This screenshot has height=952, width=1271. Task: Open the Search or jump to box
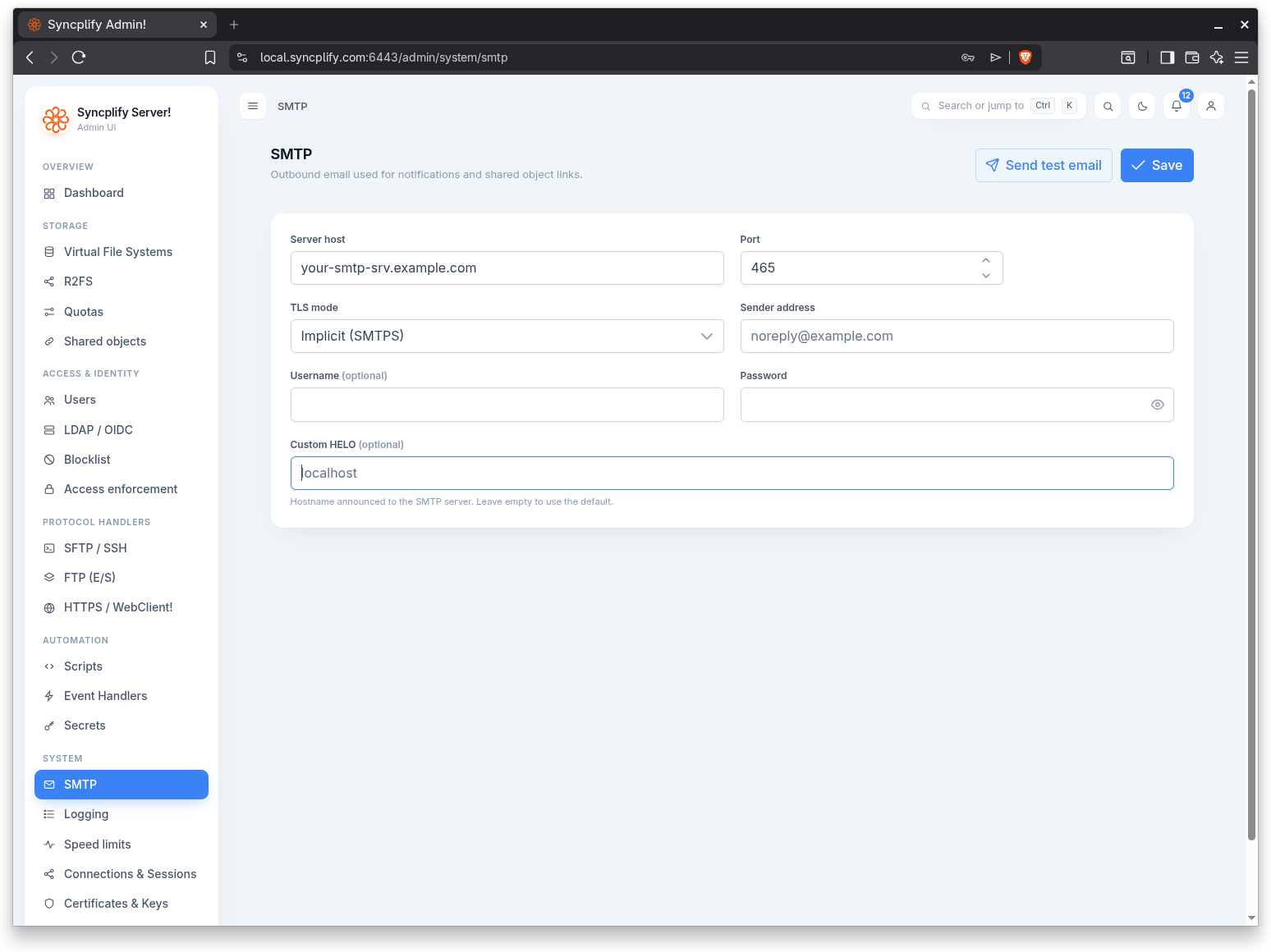[x=998, y=106]
